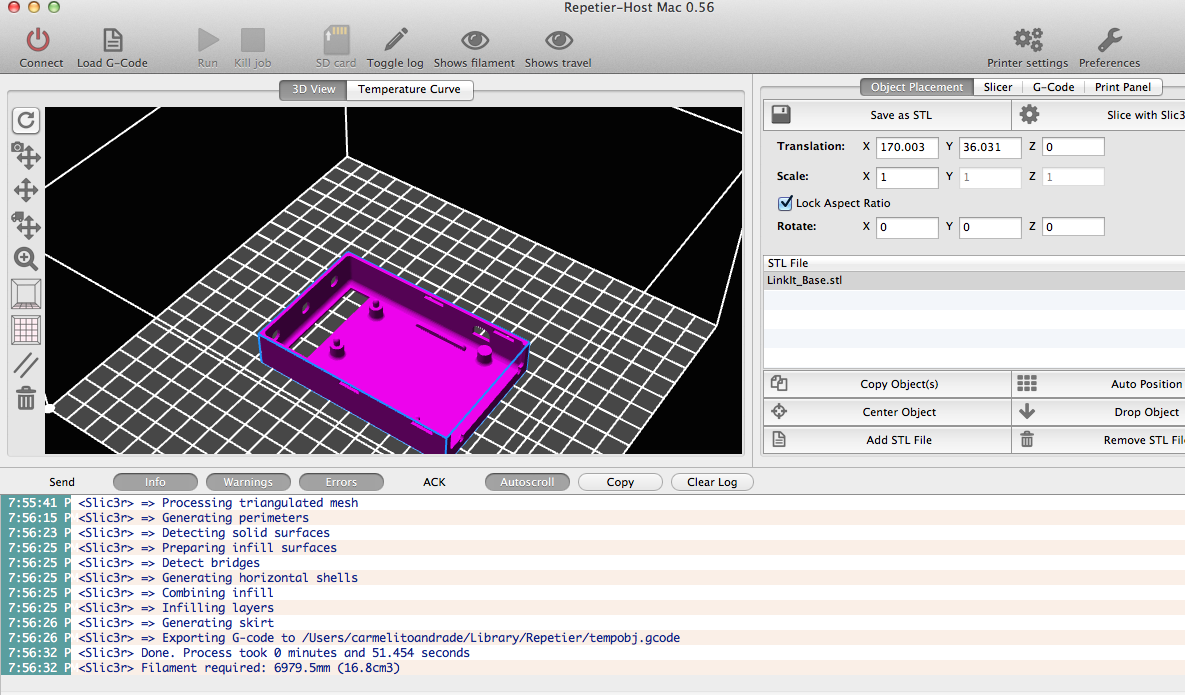Click the Copy log button
This screenshot has height=695, width=1185.
620,482
